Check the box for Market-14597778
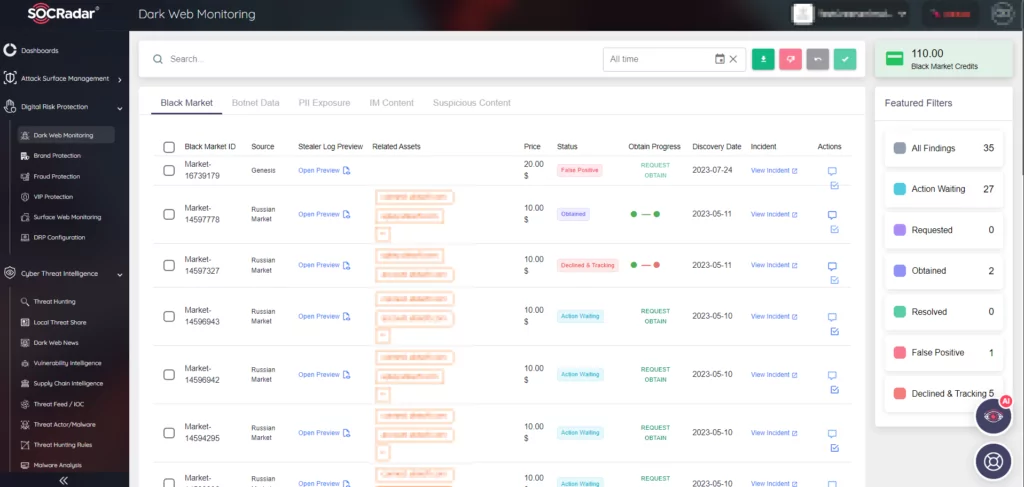 click(x=168, y=214)
